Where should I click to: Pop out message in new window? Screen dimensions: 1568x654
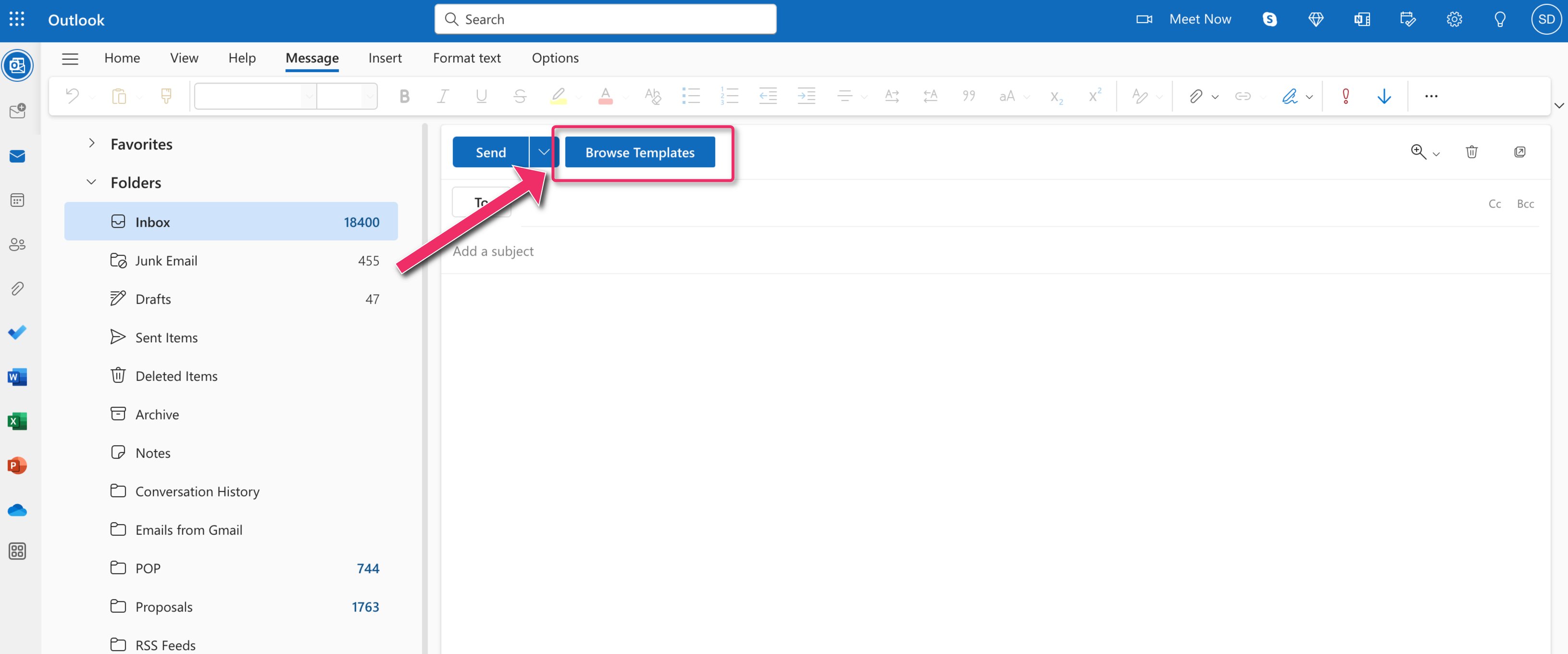1519,152
